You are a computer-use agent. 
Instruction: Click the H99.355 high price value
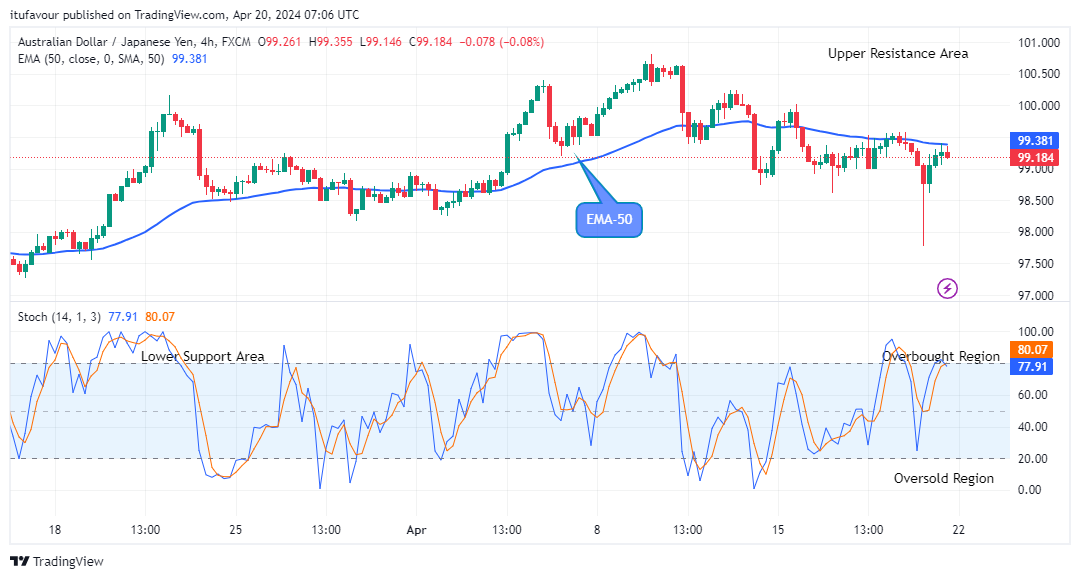(x=331, y=42)
